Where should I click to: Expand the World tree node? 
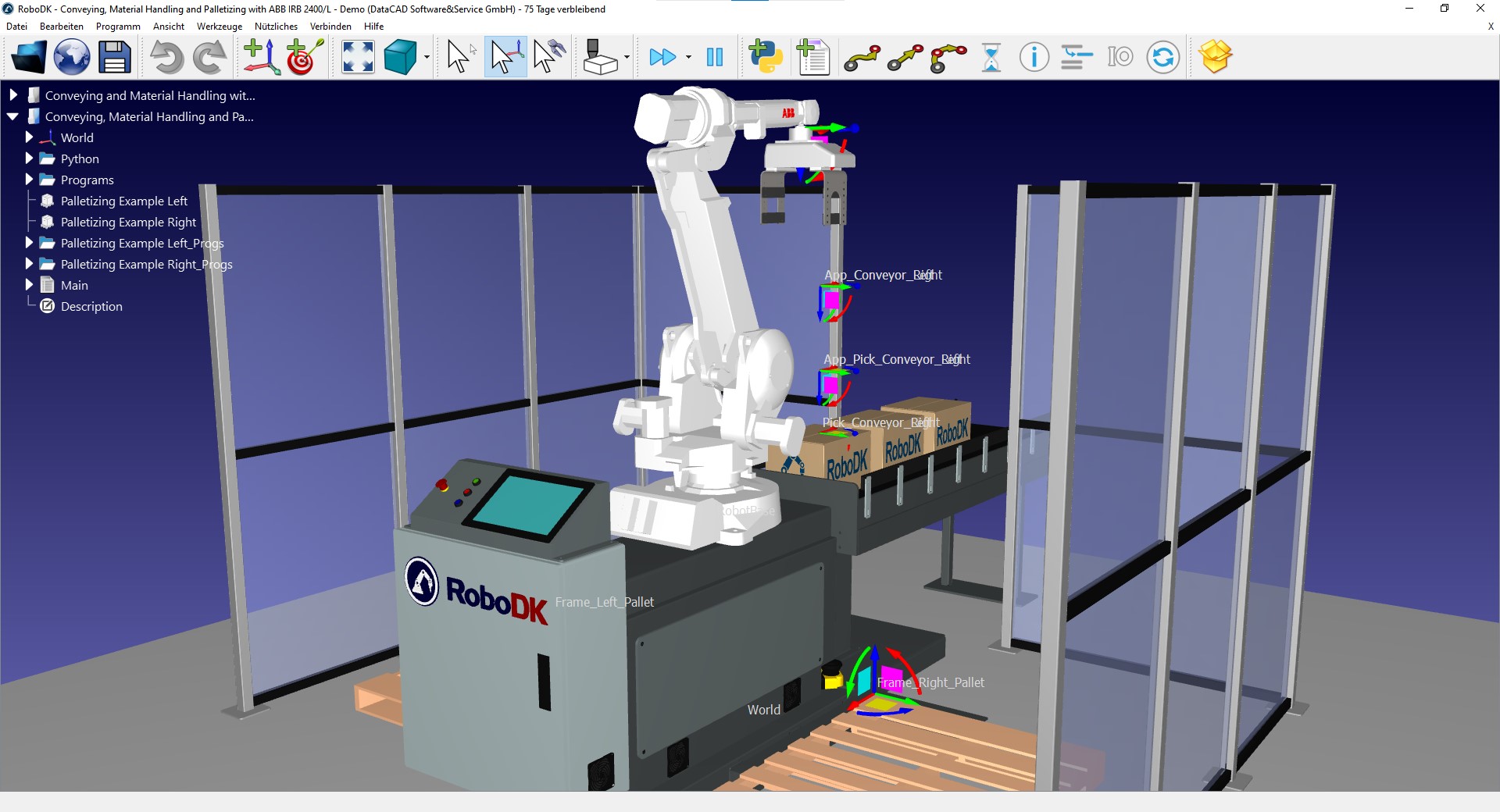click(29, 137)
